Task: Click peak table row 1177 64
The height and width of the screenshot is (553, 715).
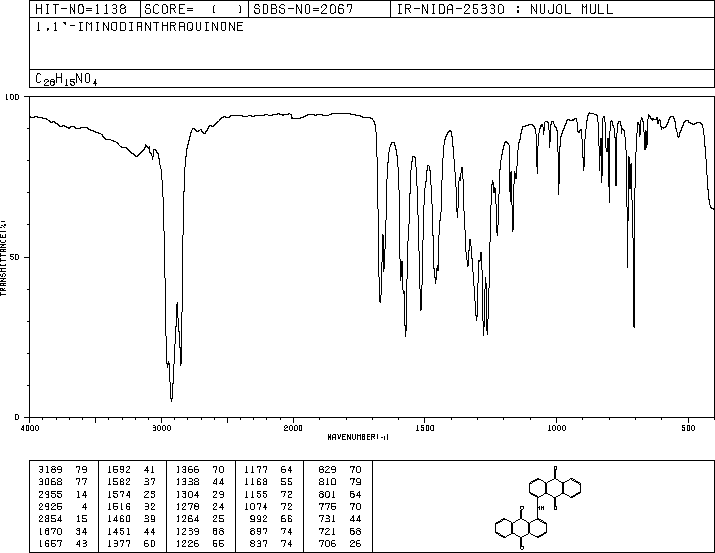Action: [x=269, y=470]
